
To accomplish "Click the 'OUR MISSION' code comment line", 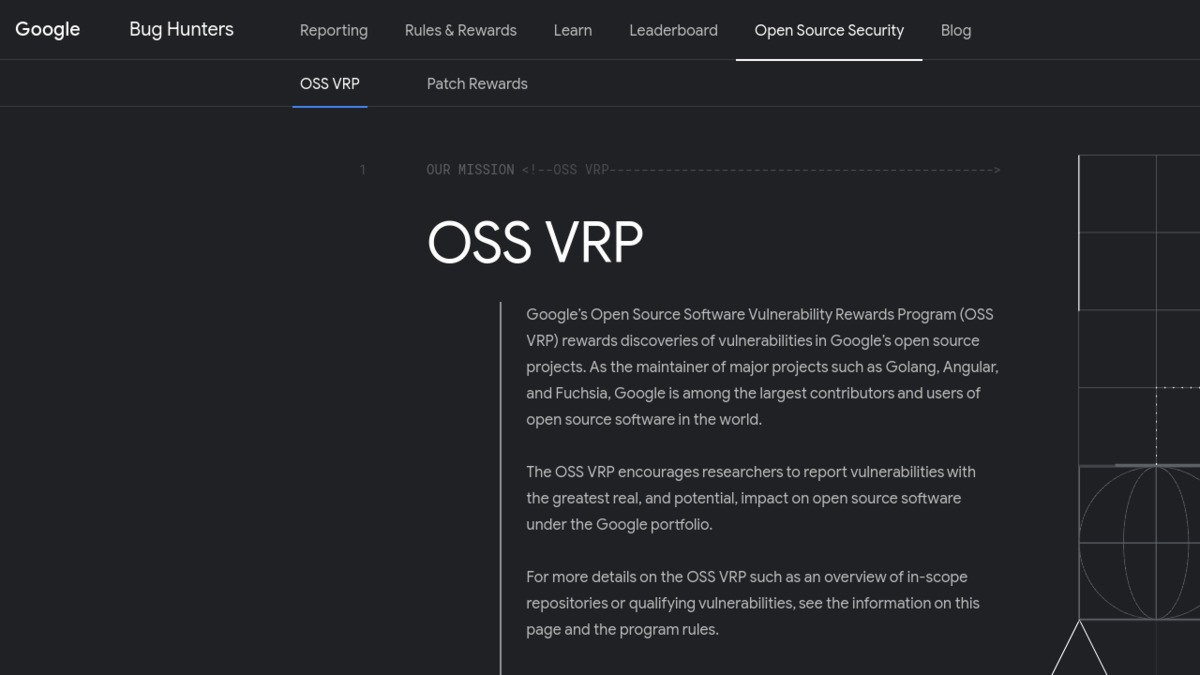I will coord(713,170).
